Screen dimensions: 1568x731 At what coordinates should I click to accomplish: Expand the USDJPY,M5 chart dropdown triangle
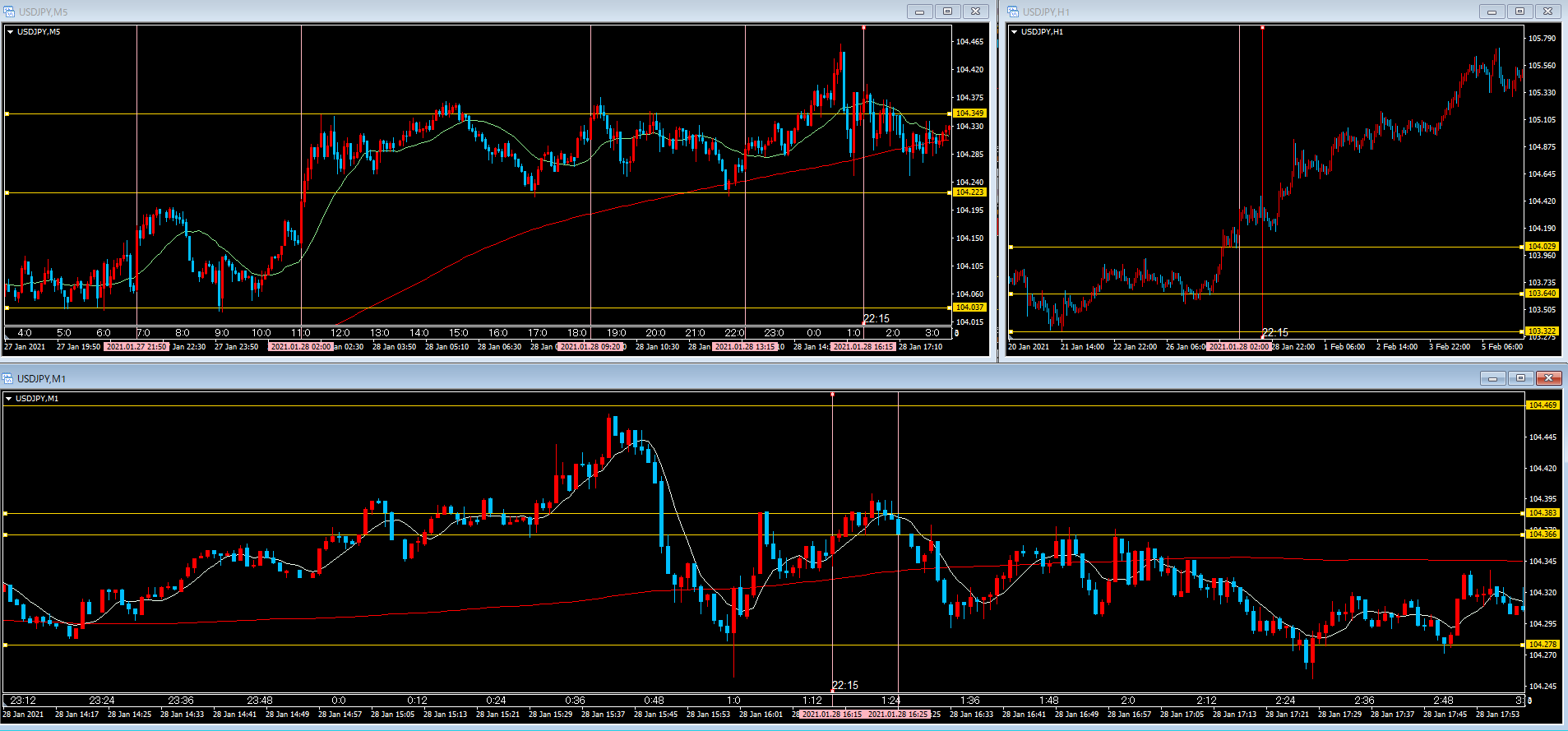pyautogui.click(x=11, y=32)
